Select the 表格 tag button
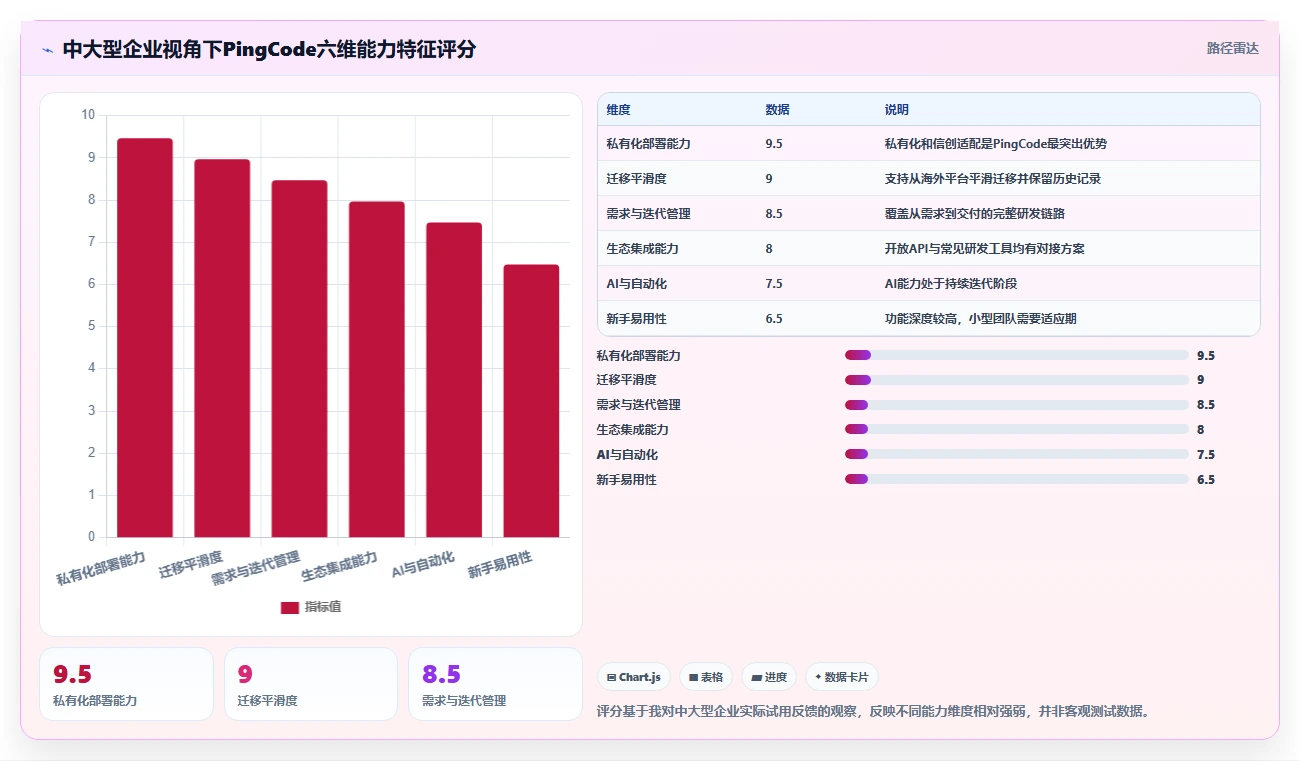Viewport: 1300px width, 761px height. 706,677
